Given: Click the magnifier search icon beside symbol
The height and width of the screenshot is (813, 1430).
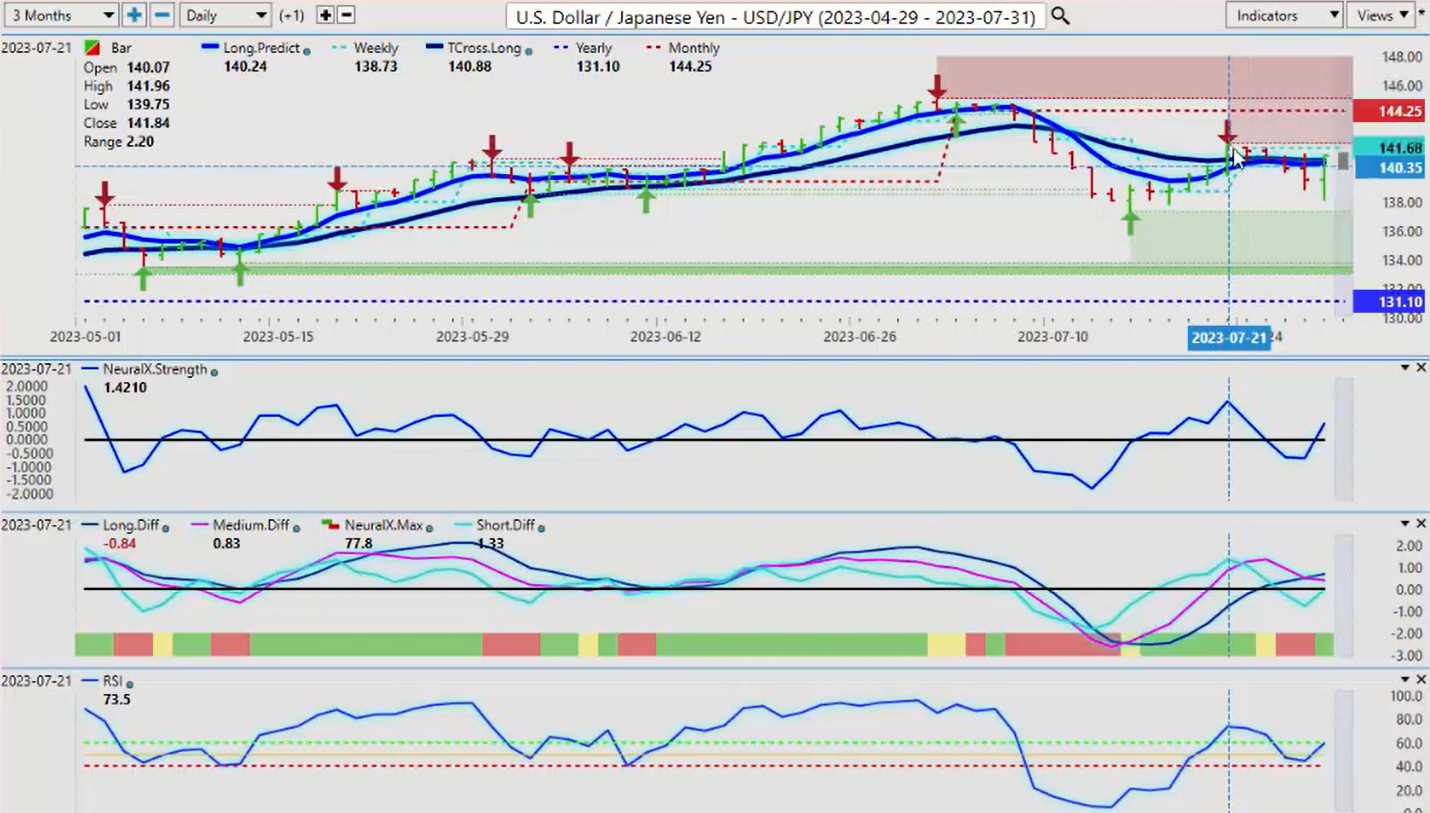Looking at the screenshot, I should tap(1060, 16).
